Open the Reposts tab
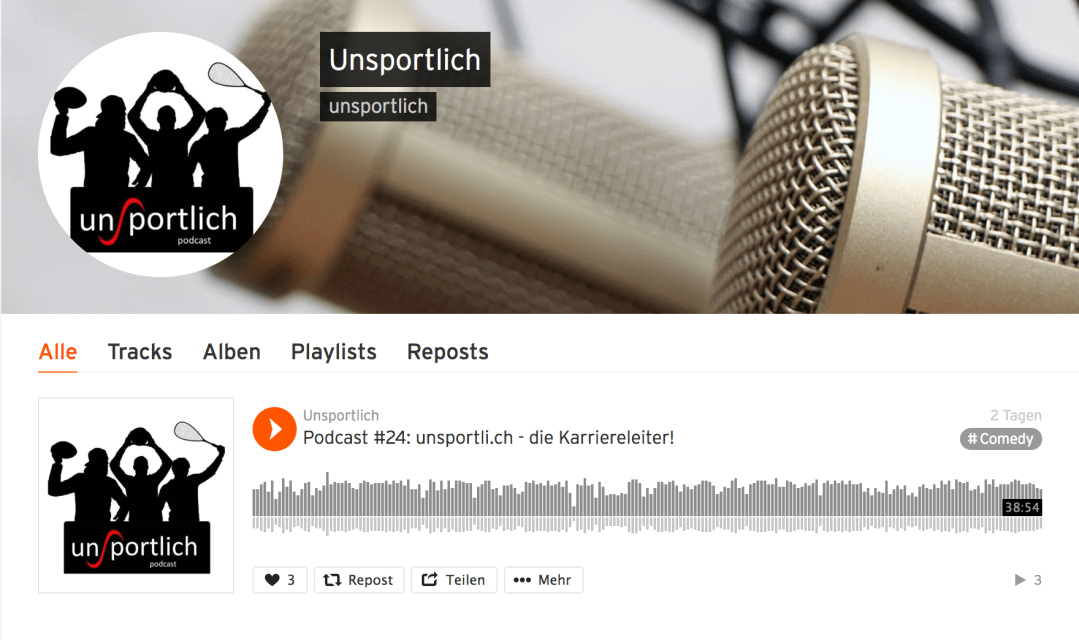The image size is (1079, 640). (x=447, y=352)
